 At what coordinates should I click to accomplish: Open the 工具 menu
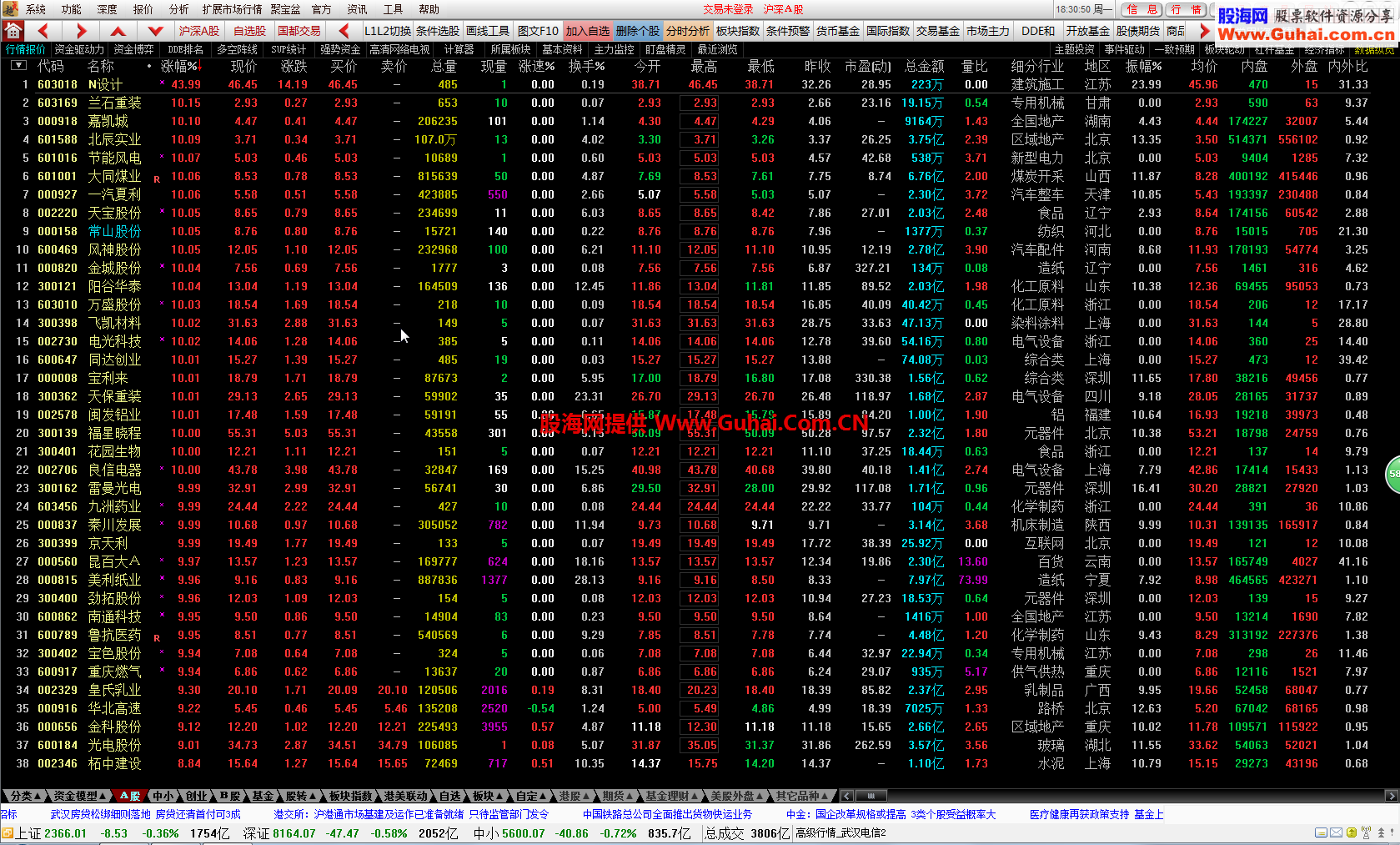[x=393, y=9]
